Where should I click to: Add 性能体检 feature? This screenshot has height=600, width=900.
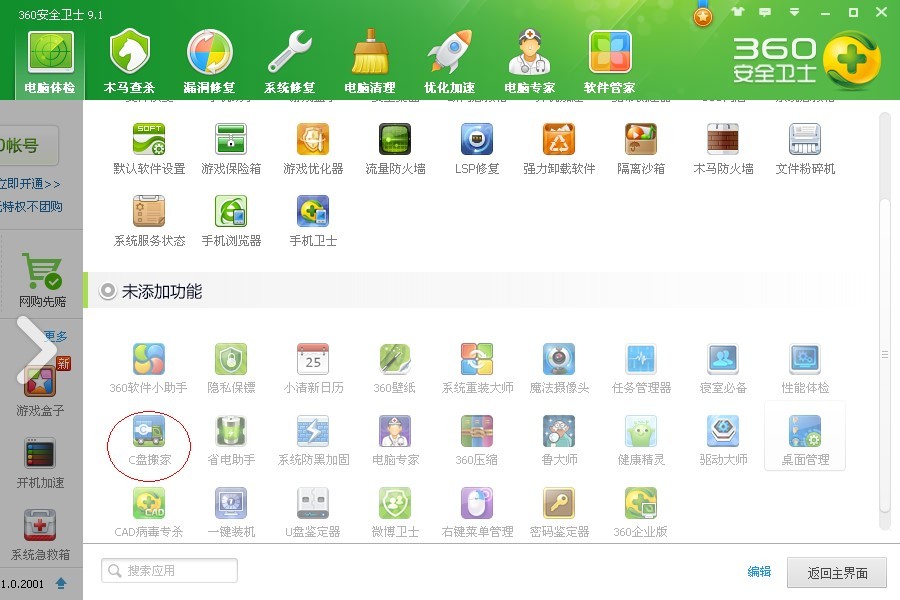point(805,367)
